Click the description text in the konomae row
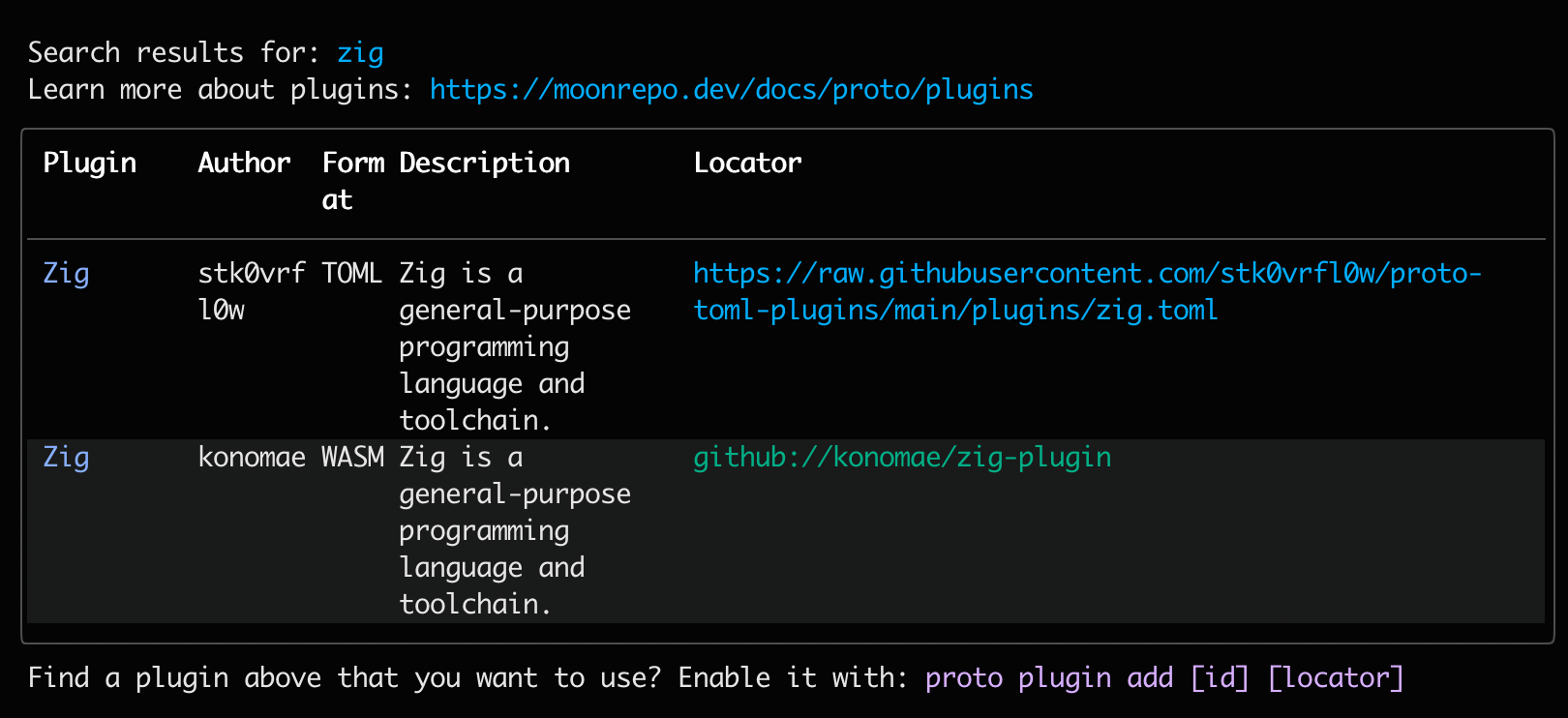This screenshot has width=1568, height=718. (x=513, y=530)
